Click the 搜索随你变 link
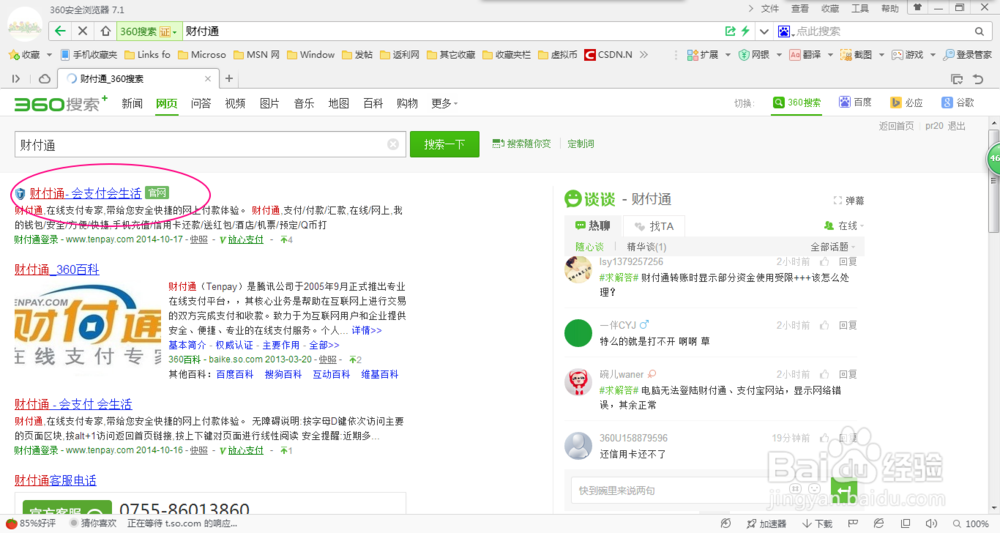The height and width of the screenshot is (533, 1000). pos(521,144)
